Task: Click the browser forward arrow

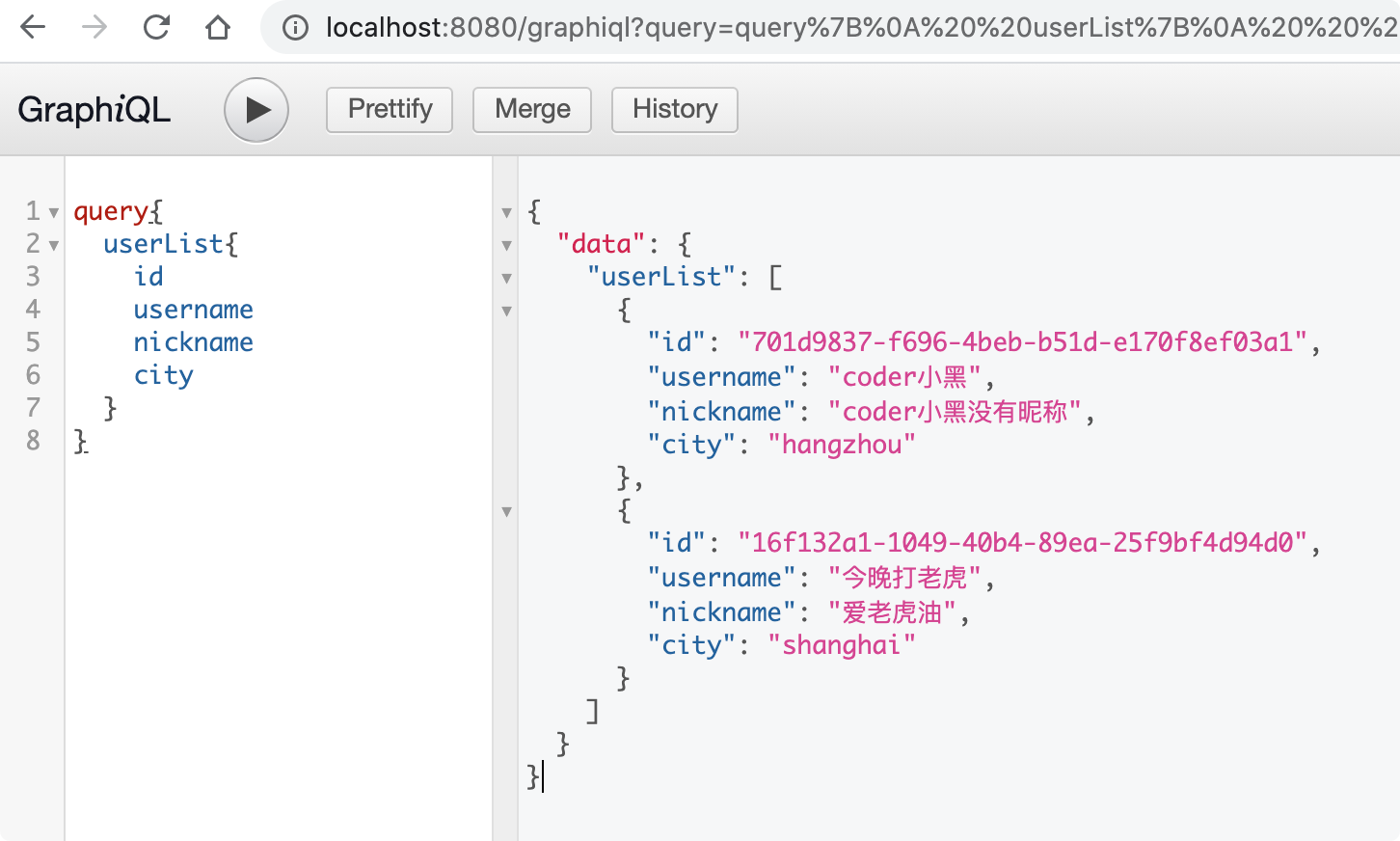Action: [94, 27]
